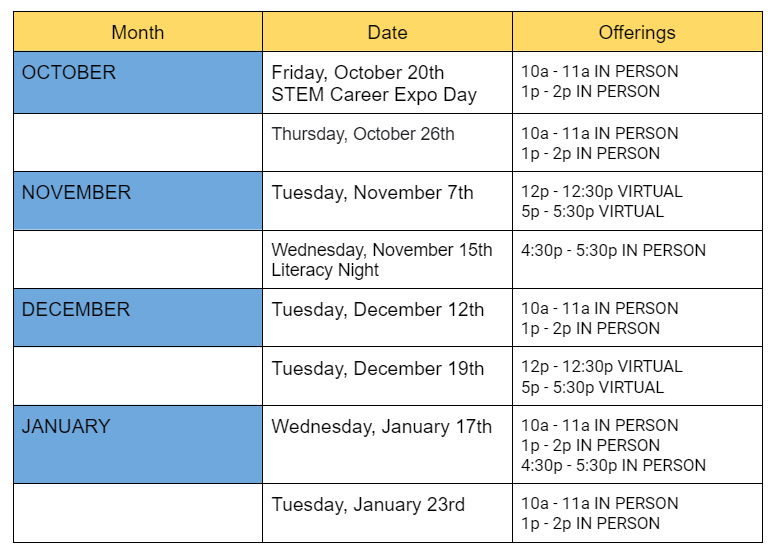Click the Offerings column header
The image size is (776, 554).
(x=637, y=32)
